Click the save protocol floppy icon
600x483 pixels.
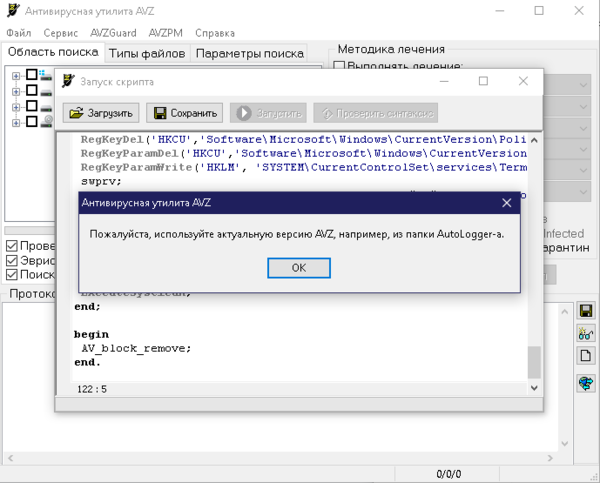click(585, 311)
